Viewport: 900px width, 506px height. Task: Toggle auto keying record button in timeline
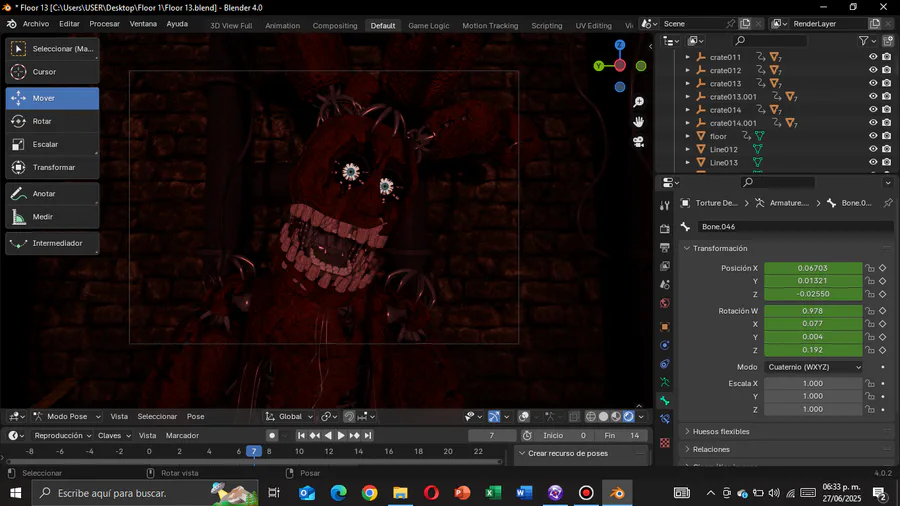(272, 435)
